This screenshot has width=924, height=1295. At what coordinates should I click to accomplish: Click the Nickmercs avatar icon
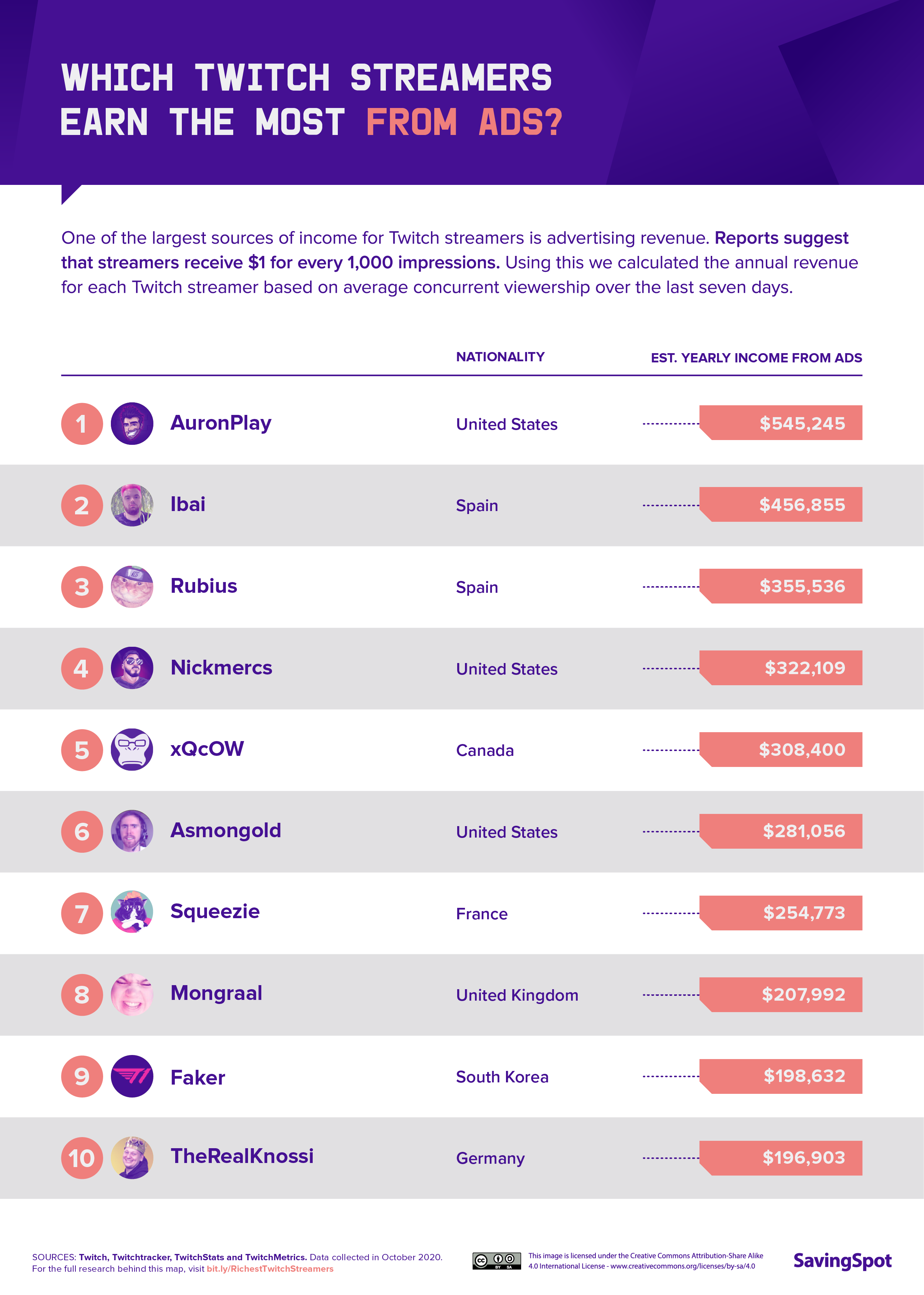(x=132, y=668)
